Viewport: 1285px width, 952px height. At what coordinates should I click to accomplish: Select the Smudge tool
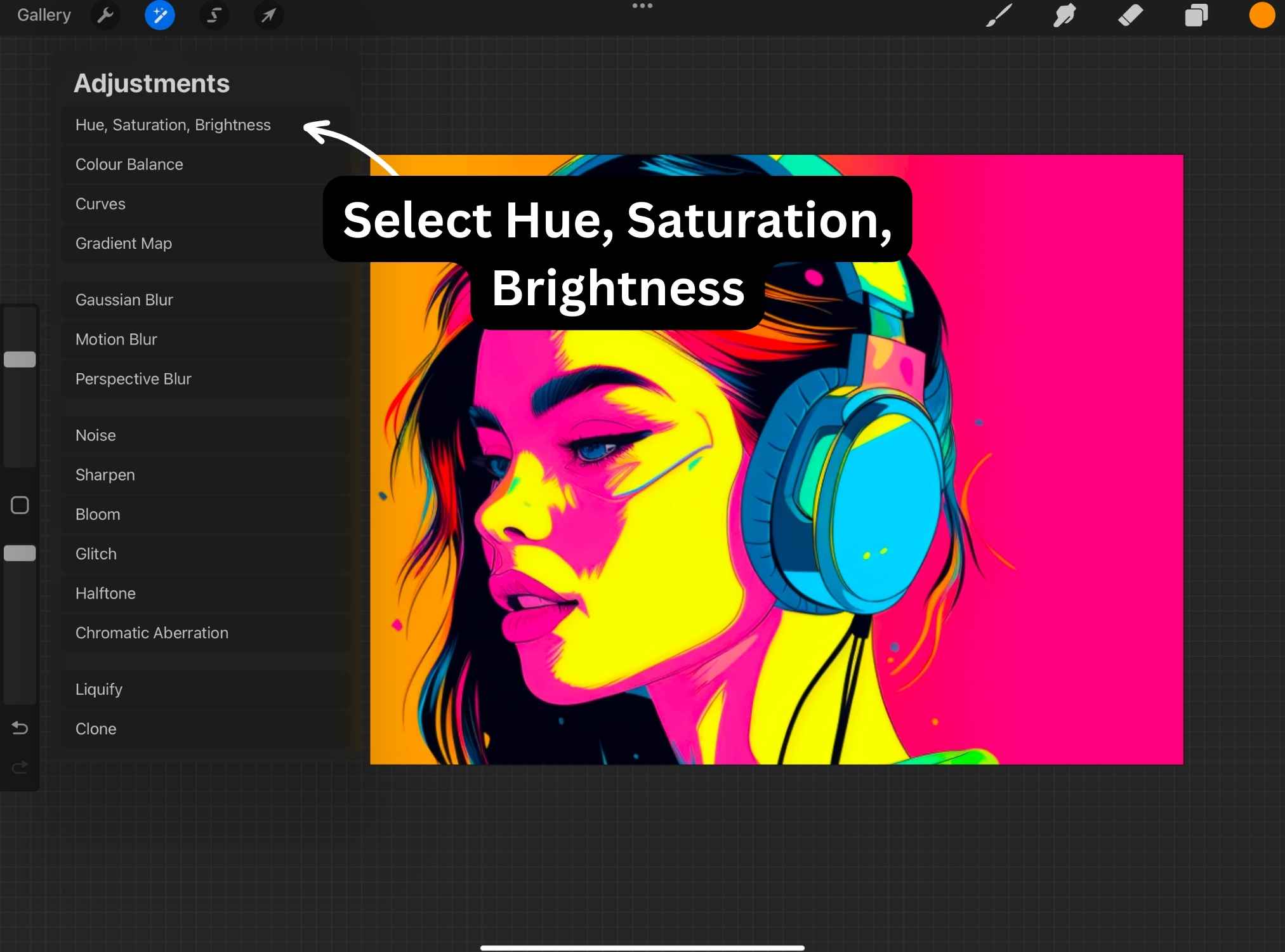pyautogui.click(x=1064, y=15)
